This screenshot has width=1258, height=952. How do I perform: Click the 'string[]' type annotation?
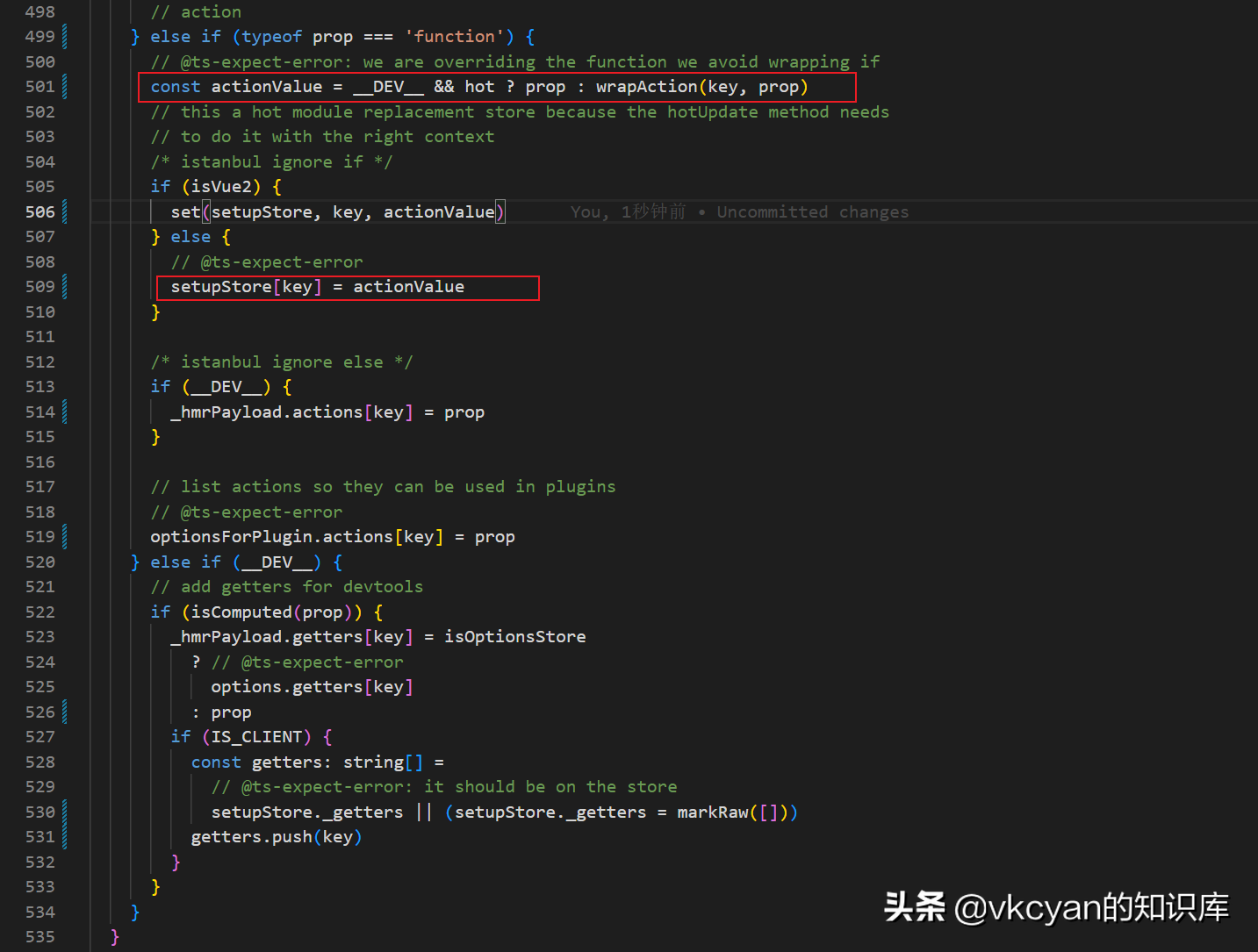(384, 762)
